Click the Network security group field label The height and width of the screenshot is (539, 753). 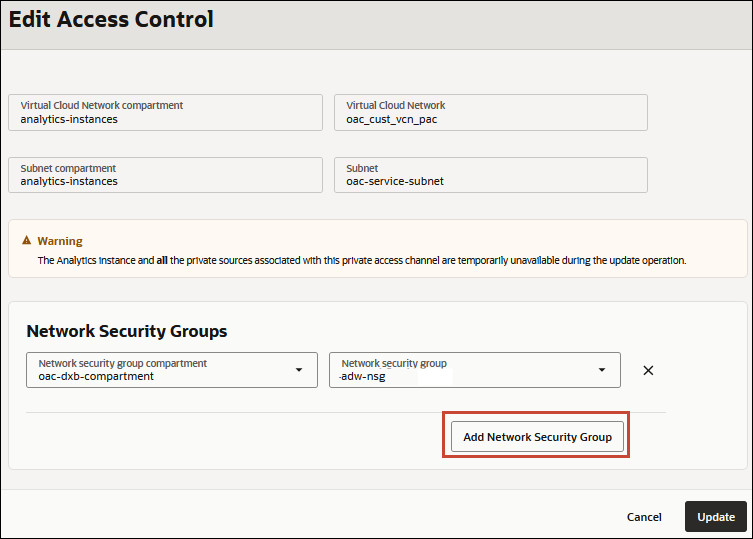coord(393,364)
